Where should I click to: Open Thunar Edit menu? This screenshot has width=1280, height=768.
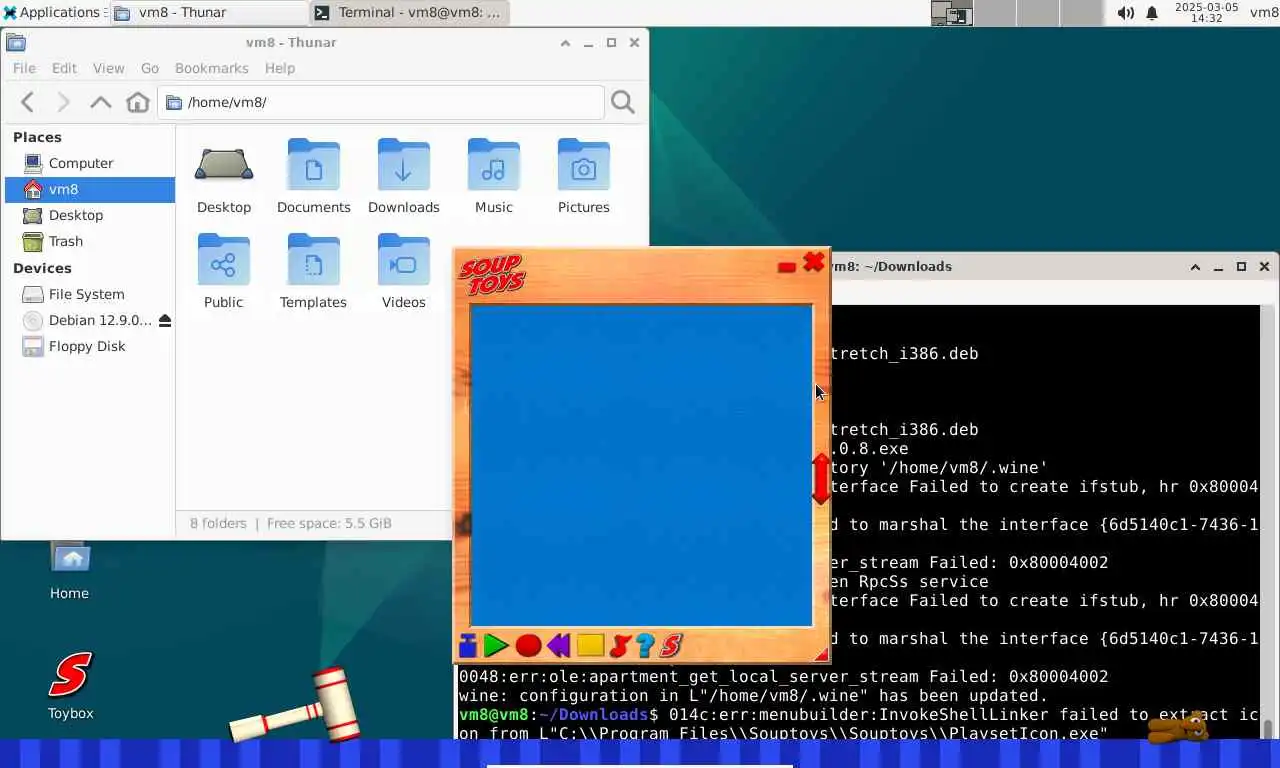point(64,68)
